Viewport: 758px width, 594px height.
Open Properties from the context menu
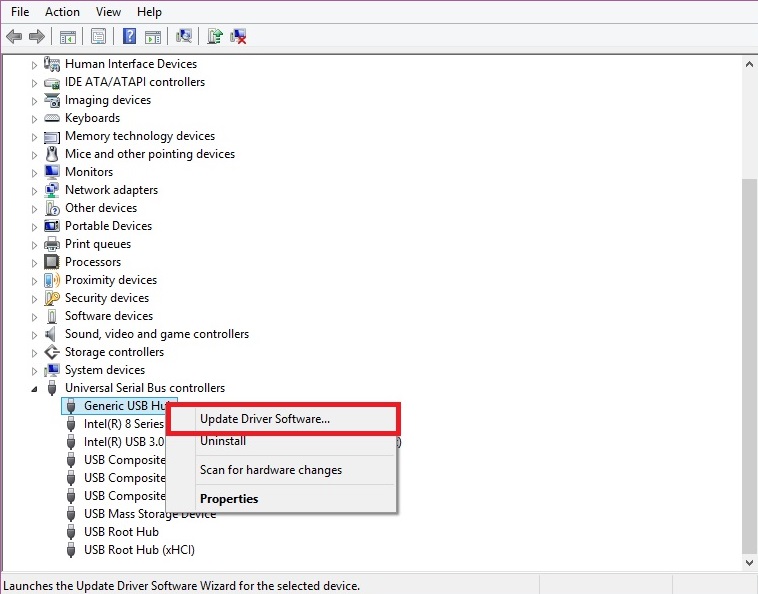coord(281,498)
